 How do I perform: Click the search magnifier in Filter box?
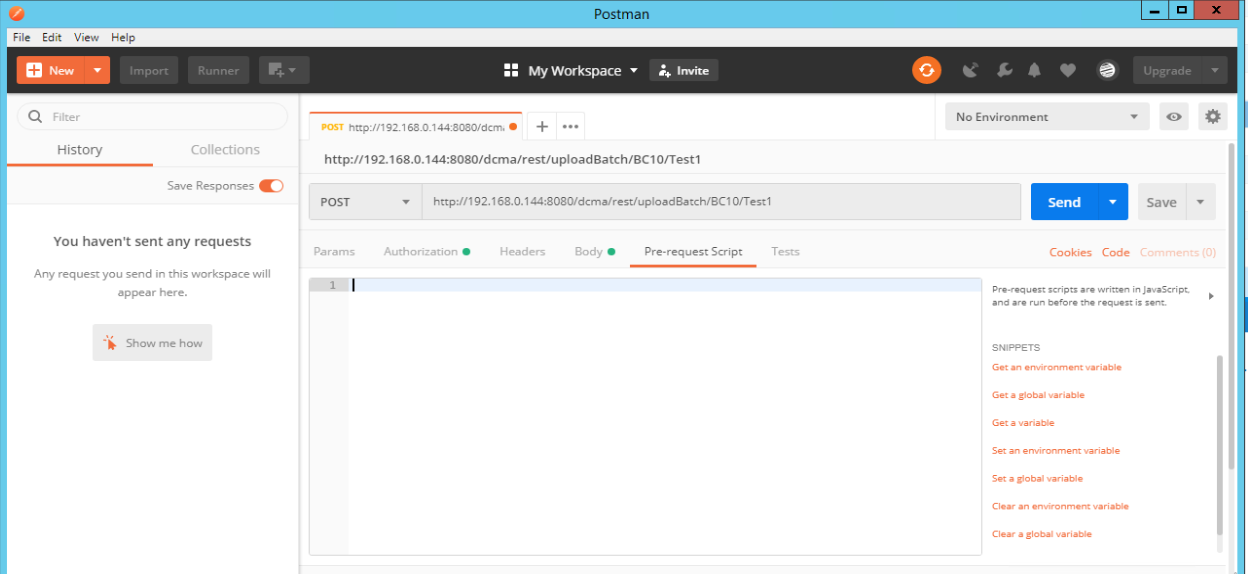(37, 117)
